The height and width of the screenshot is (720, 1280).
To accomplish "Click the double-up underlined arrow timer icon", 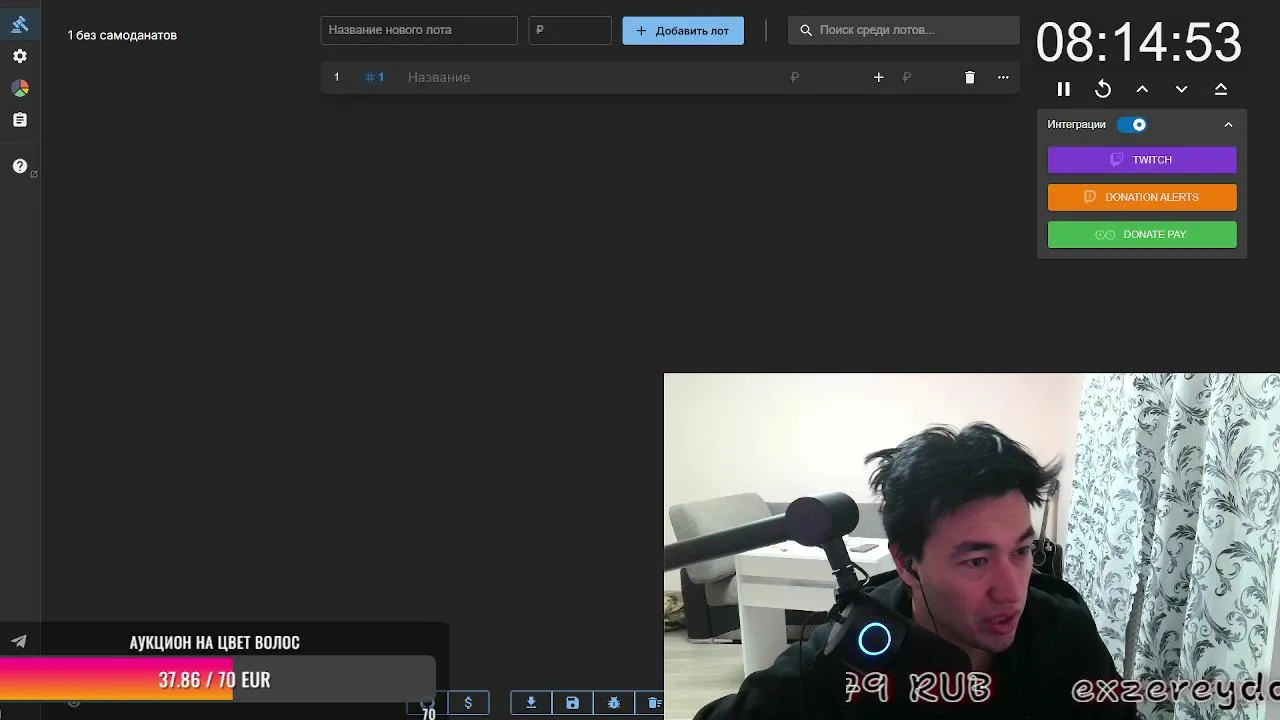I will pyautogui.click(x=1220, y=89).
